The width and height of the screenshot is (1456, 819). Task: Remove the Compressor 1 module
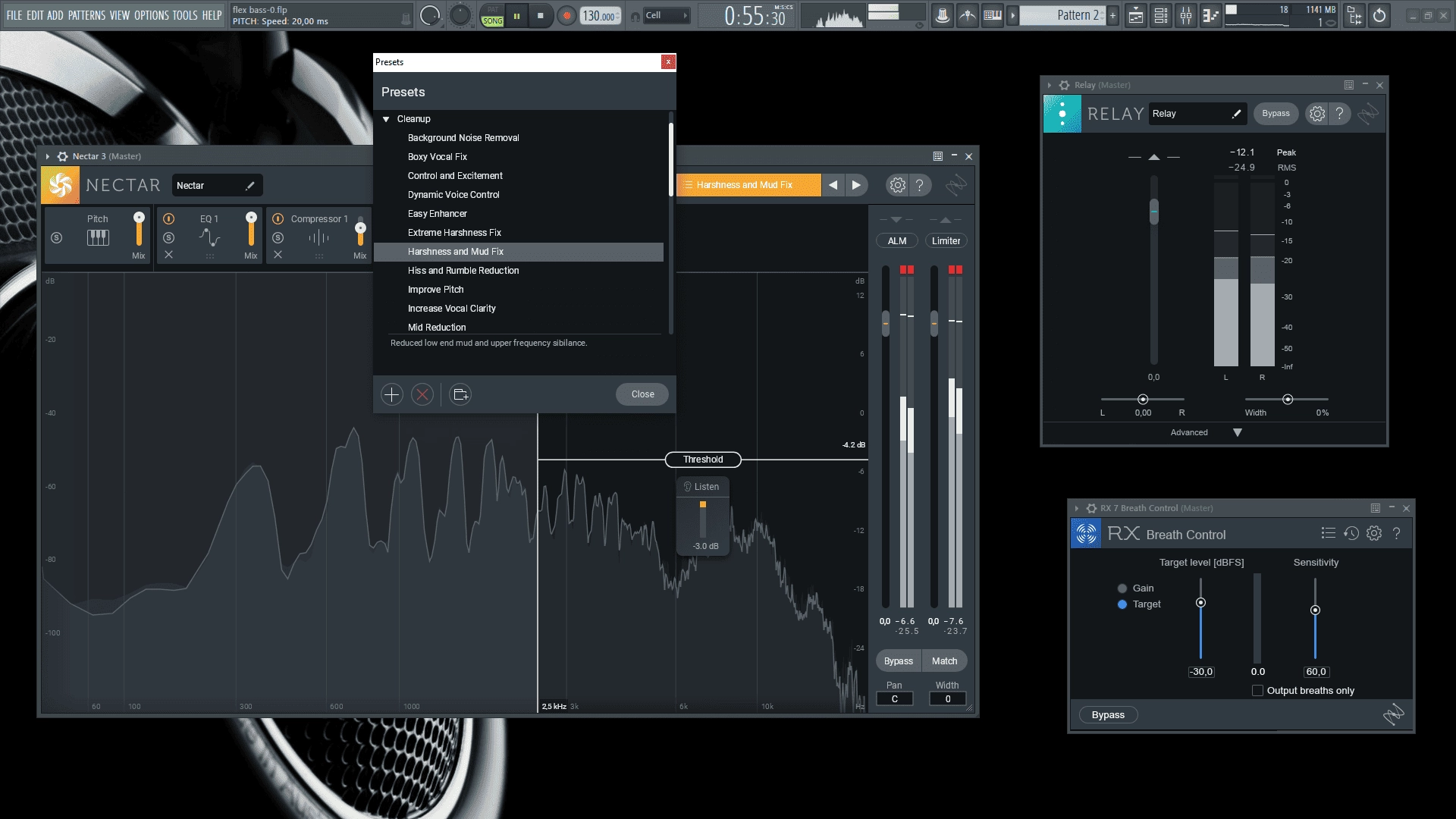(278, 255)
